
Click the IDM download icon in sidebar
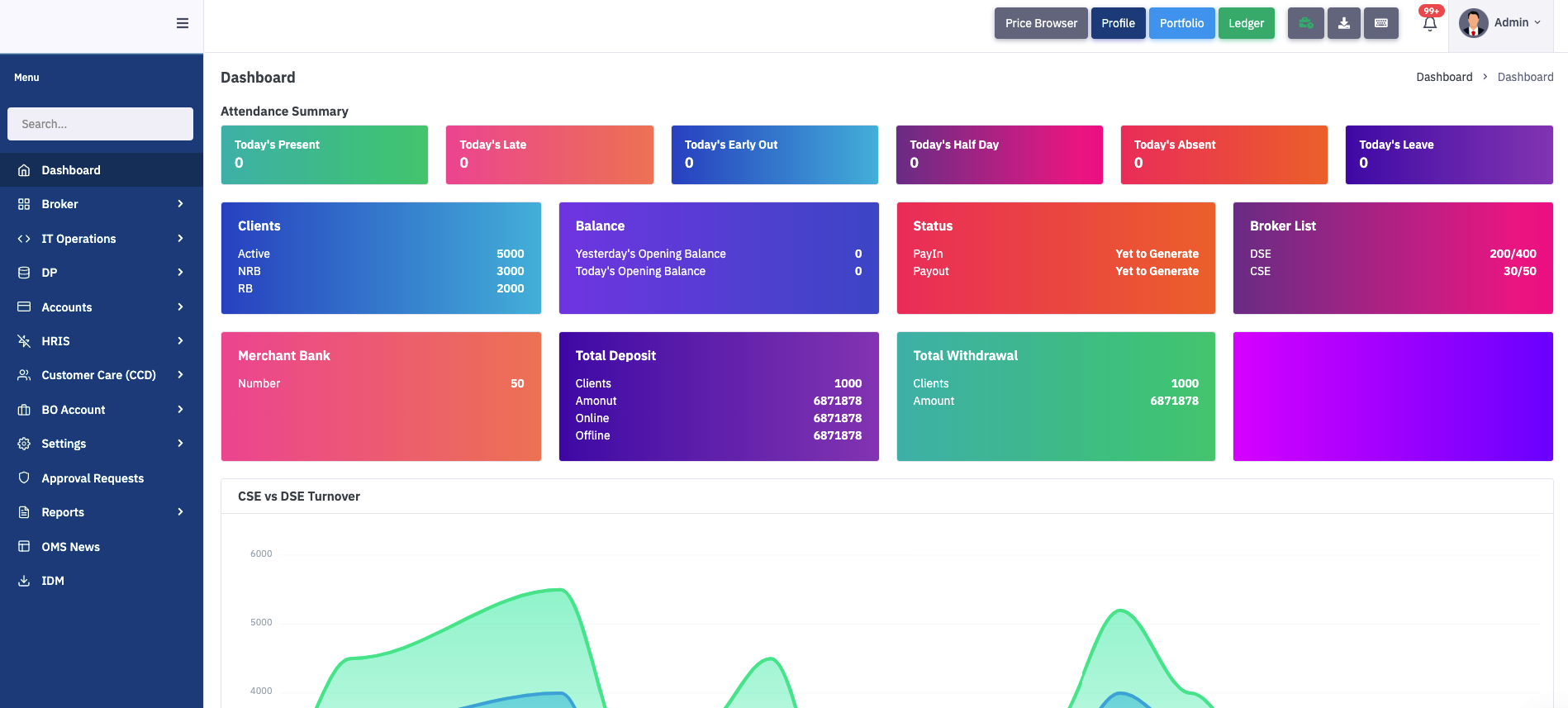pos(24,581)
